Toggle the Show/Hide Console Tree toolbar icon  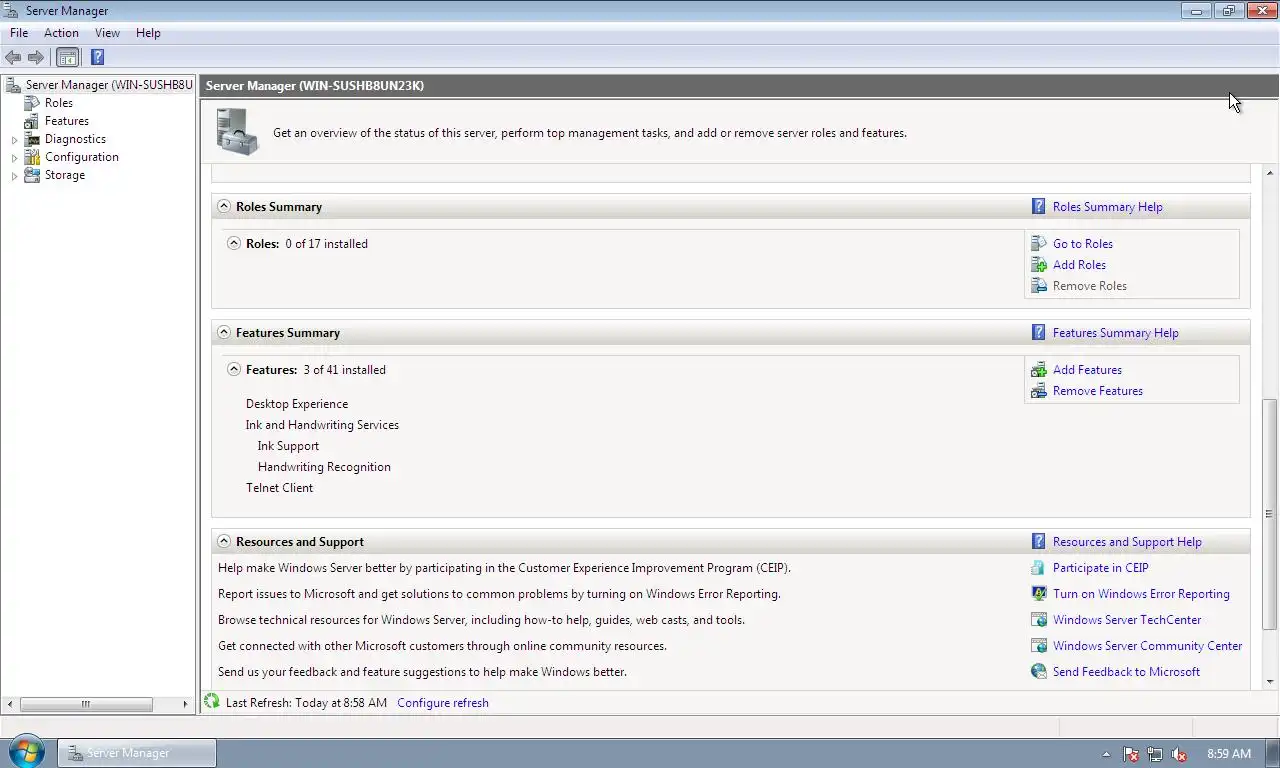click(x=67, y=57)
